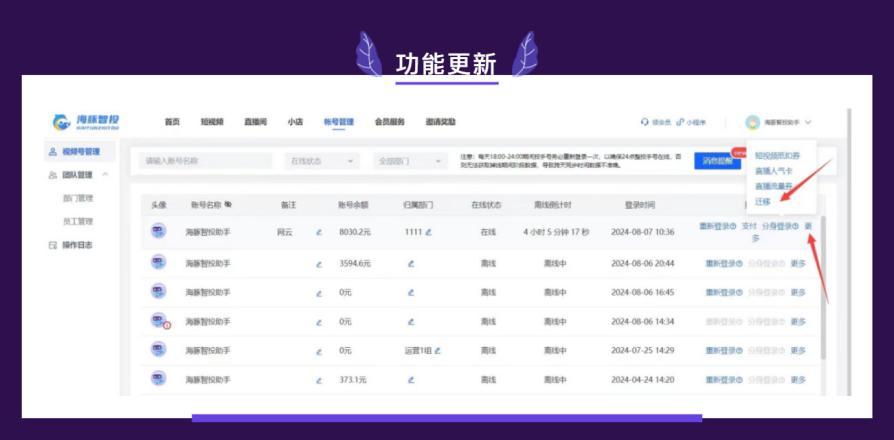The image size is (894, 440).
Task: Click department pencil in the 3594.6元 row
Action: [411, 264]
